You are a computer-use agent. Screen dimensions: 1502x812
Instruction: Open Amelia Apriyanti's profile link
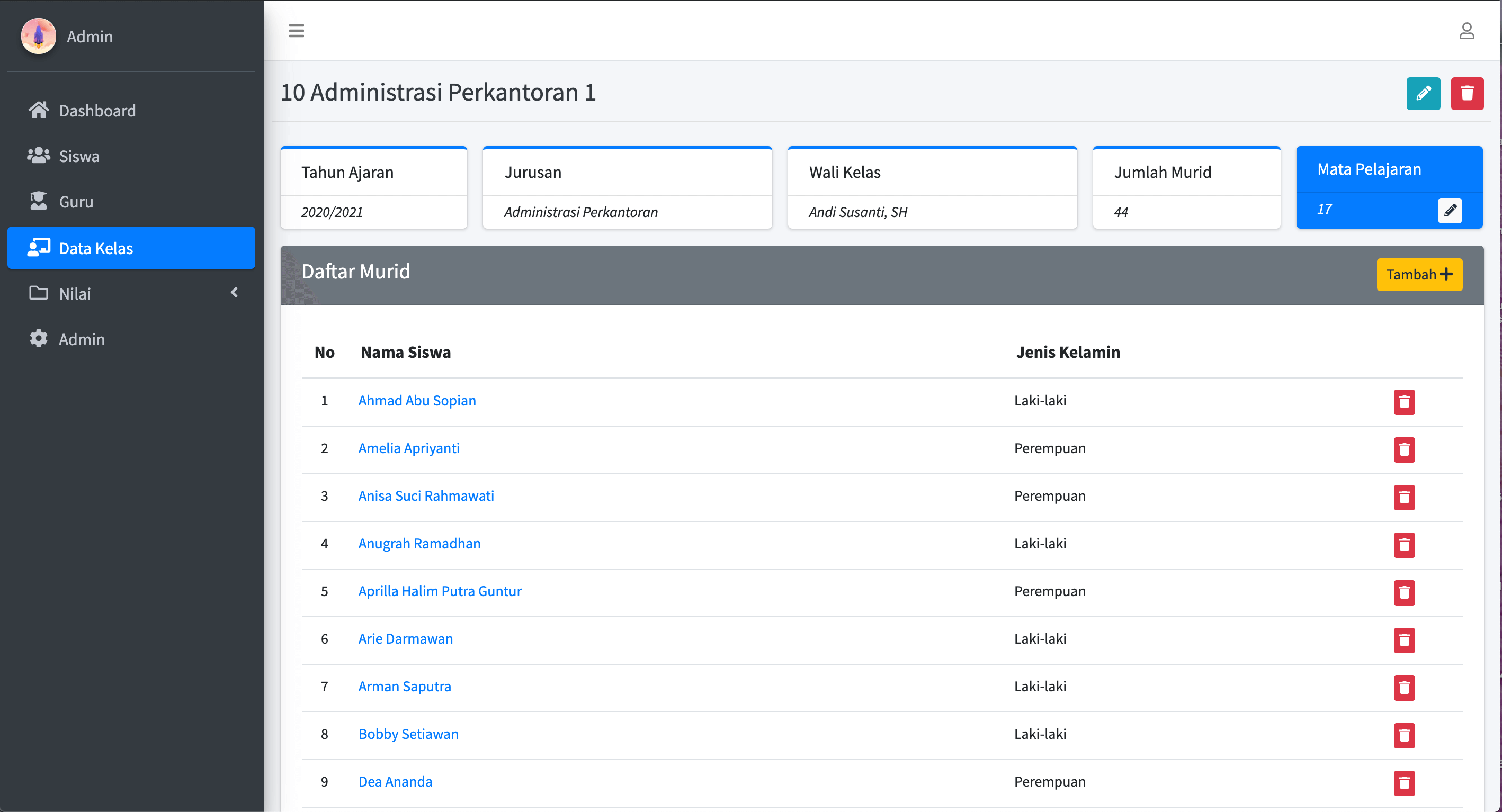click(x=409, y=448)
